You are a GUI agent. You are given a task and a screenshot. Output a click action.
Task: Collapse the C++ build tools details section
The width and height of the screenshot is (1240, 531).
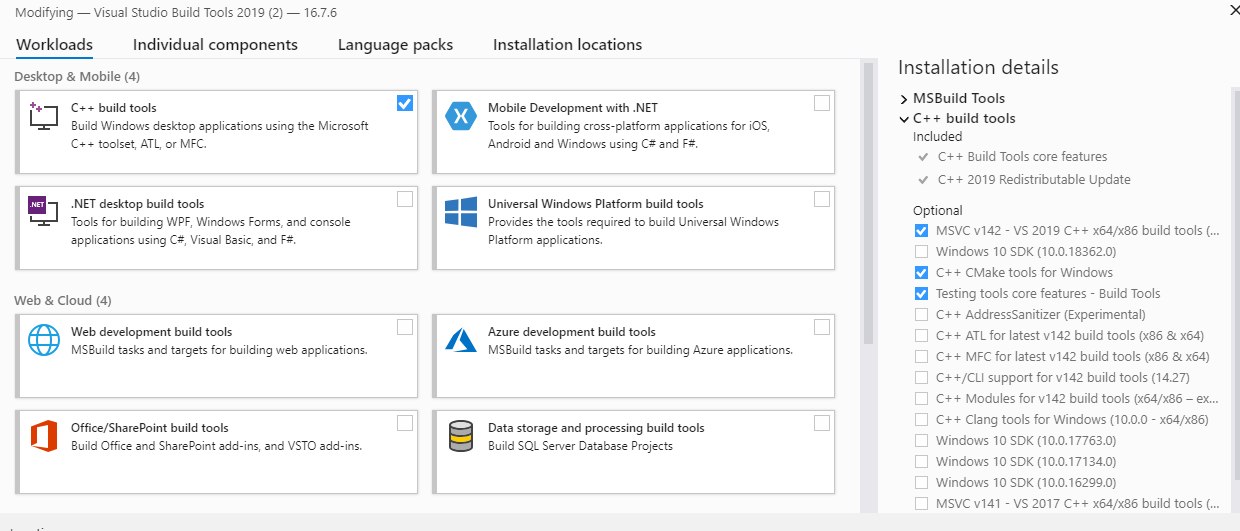click(904, 119)
